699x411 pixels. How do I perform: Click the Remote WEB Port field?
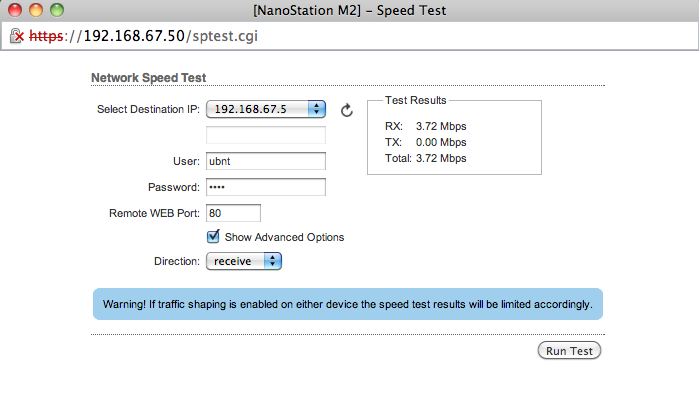pos(233,213)
